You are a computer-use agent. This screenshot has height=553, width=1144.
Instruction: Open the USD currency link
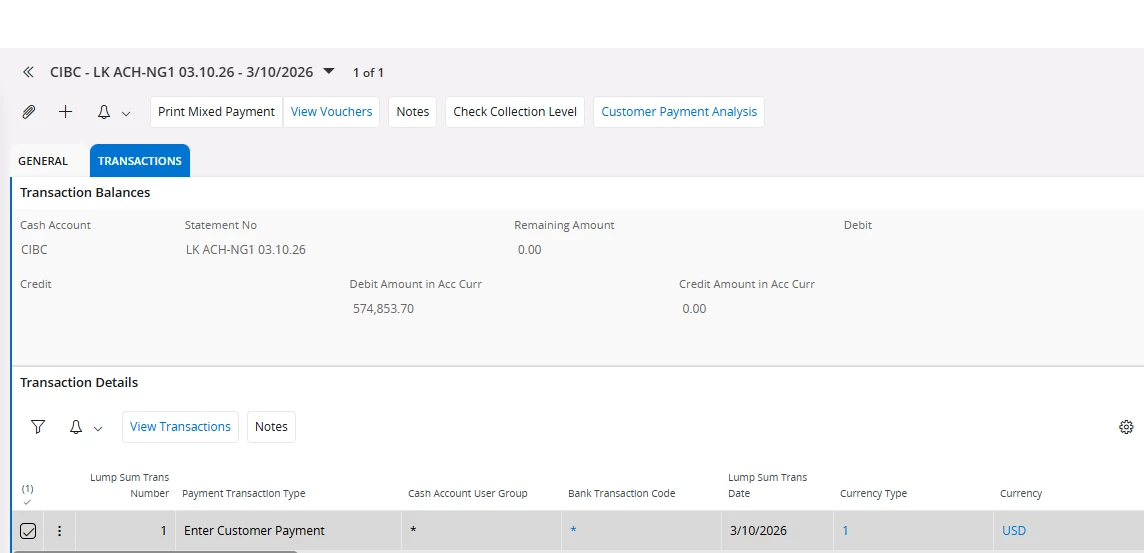[1014, 531]
